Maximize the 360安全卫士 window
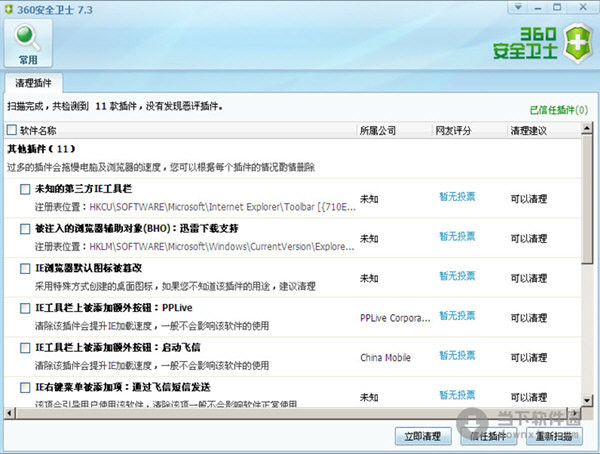 pyautogui.click(x=558, y=7)
